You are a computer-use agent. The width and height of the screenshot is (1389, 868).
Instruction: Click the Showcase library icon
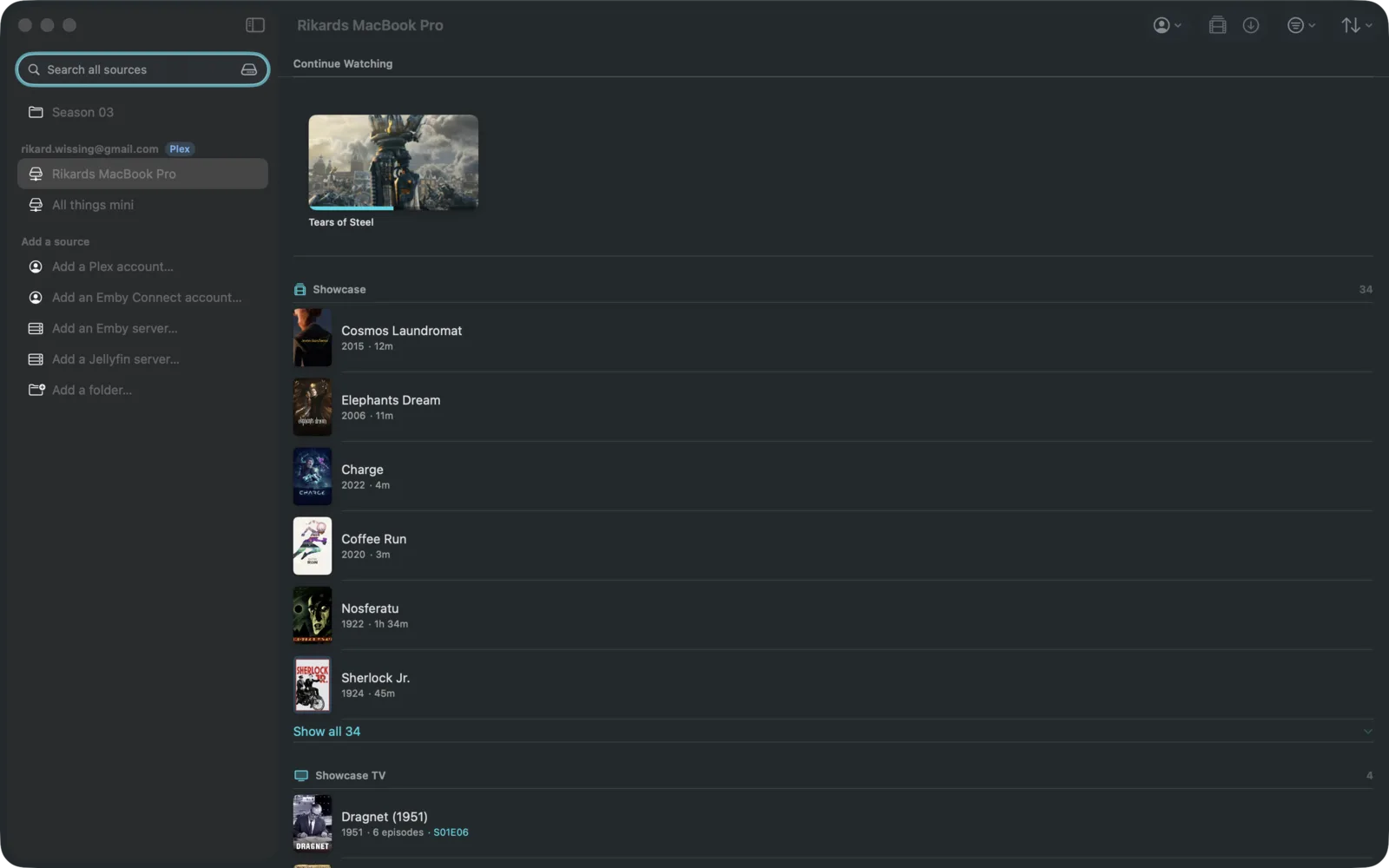click(300, 289)
